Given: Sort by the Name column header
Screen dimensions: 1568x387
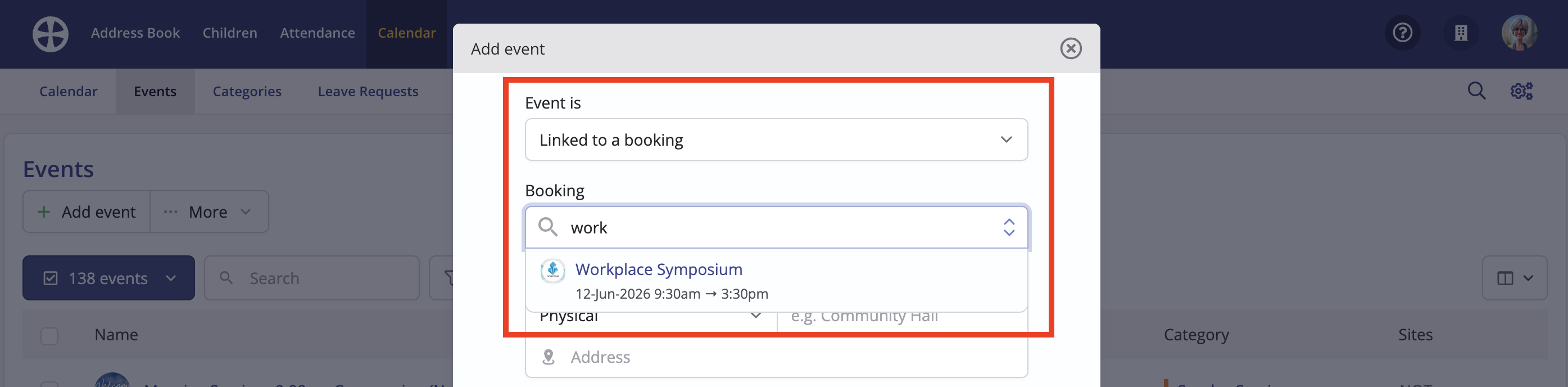Looking at the screenshot, I should pyautogui.click(x=116, y=335).
